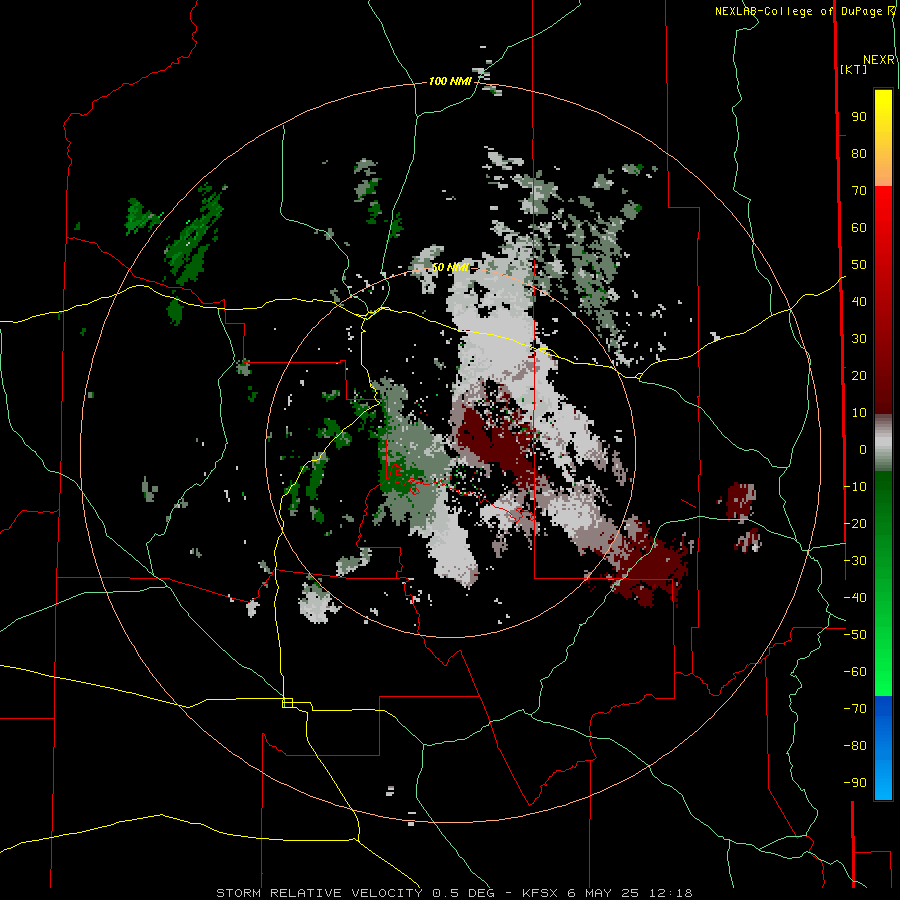
Task: Click the 70 value on velocity scale
Action: (x=859, y=191)
